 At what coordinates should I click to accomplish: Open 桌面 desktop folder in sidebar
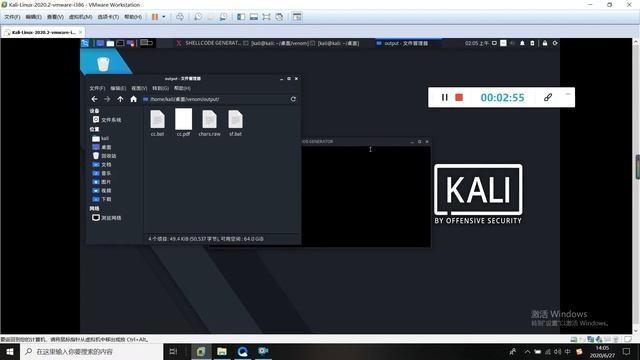[x=102, y=147]
